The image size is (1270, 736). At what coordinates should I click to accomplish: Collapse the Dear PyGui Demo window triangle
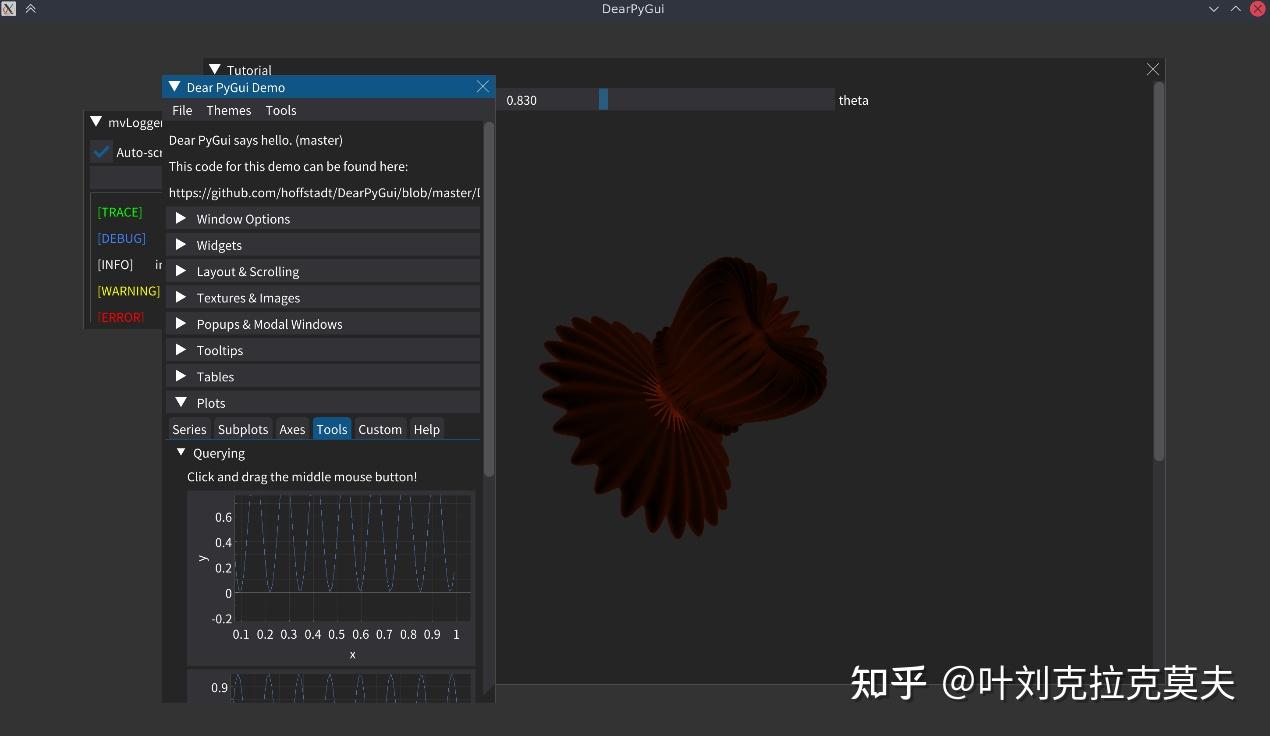[x=175, y=87]
